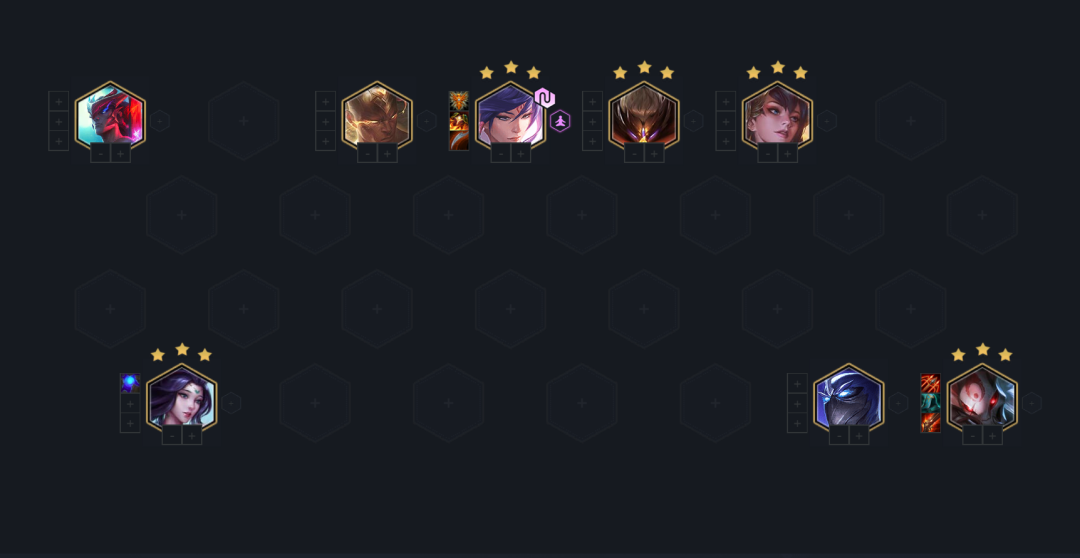Screen dimensions: 1080x558
Task: Add an emblem to the brown-haired female champion
Action: point(827,121)
